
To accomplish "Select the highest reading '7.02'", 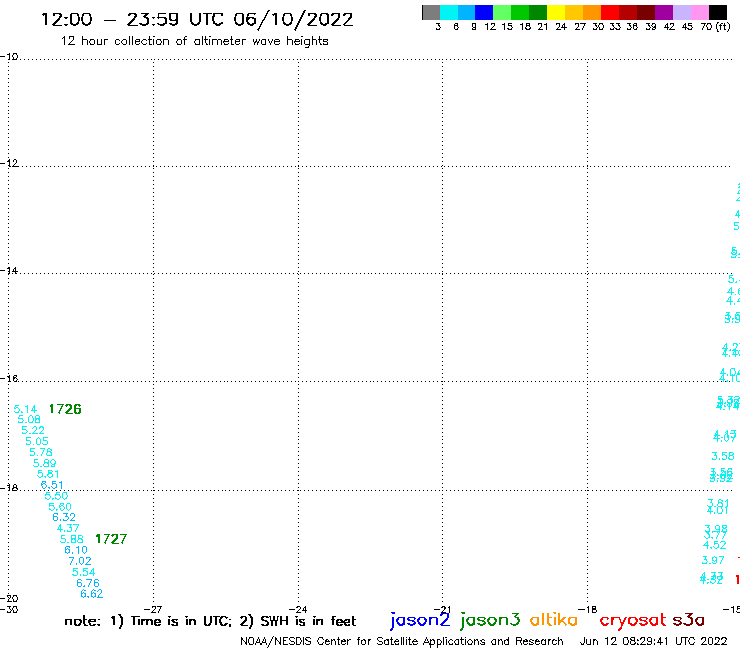I will click(80, 561).
